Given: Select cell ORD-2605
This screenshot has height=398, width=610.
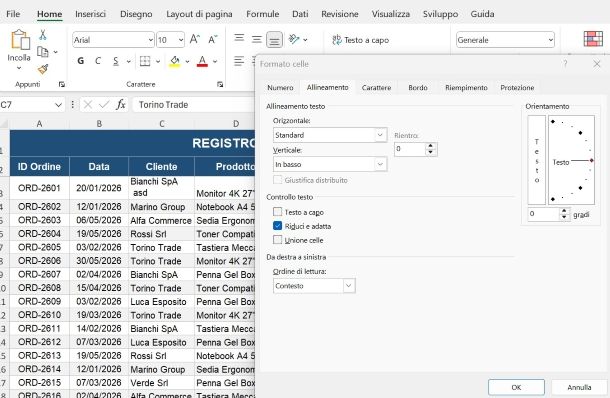Looking at the screenshot, I should click(x=39, y=247).
